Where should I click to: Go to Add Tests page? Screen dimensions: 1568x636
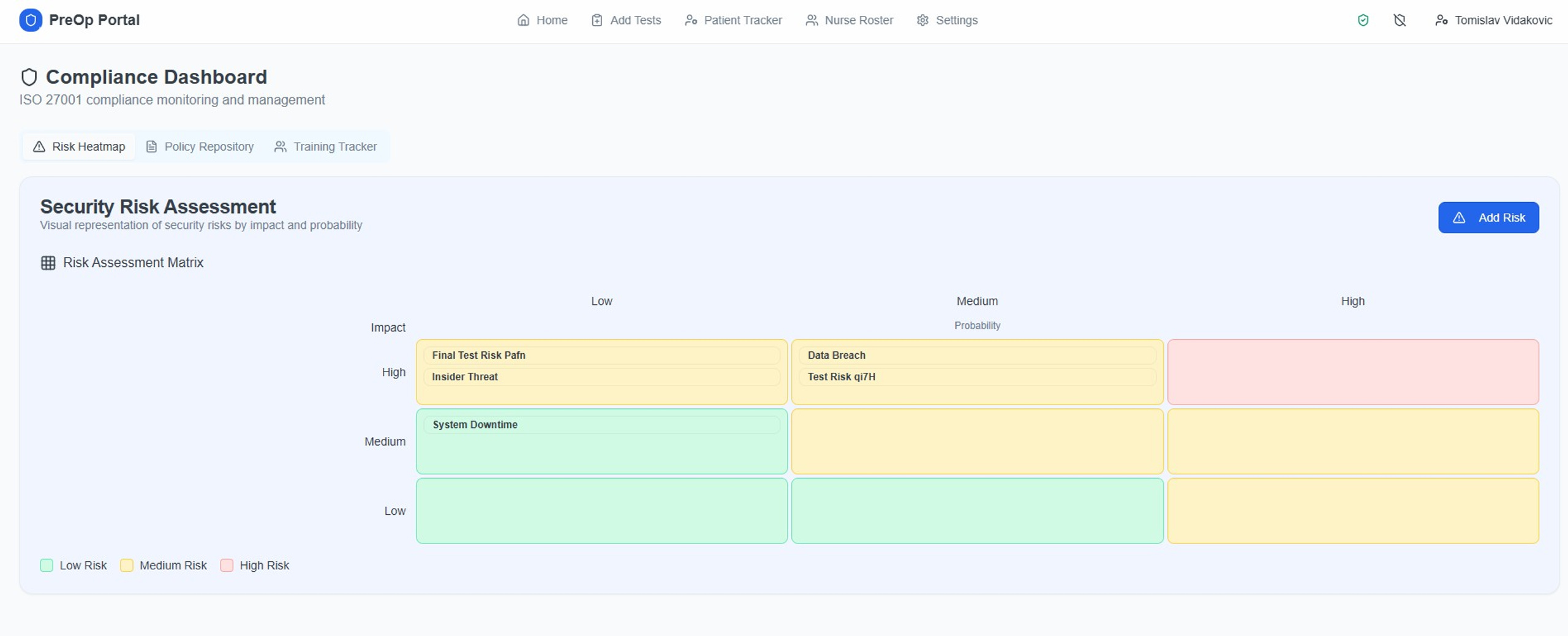[626, 20]
